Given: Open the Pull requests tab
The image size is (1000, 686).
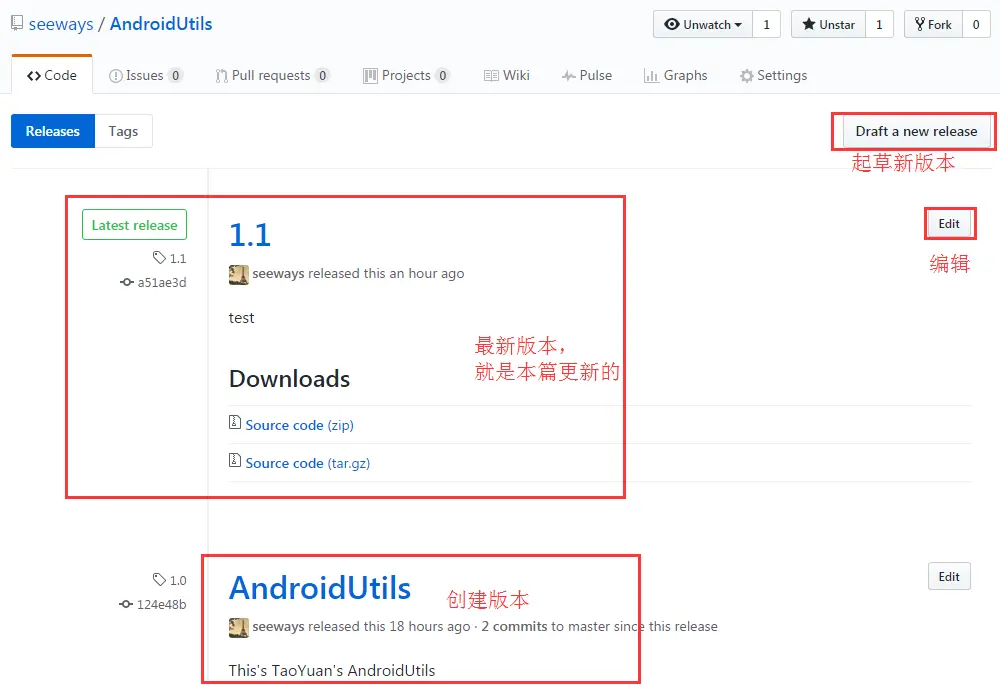Looking at the screenshot, I should click(x=272, y=75).
